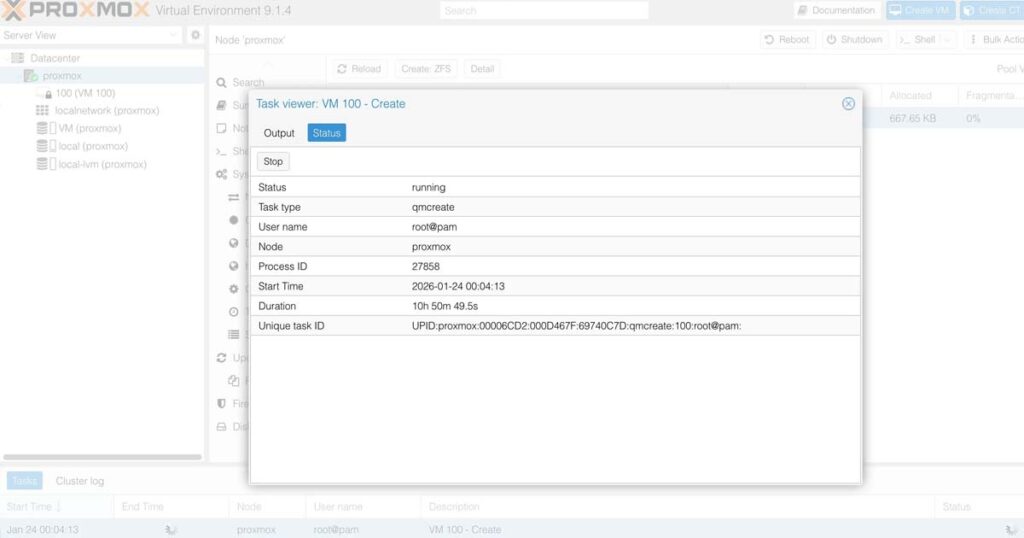Screen dimensions: 1024x538
Task: Click the Disks icon in node menu
Action: (221, 426)
